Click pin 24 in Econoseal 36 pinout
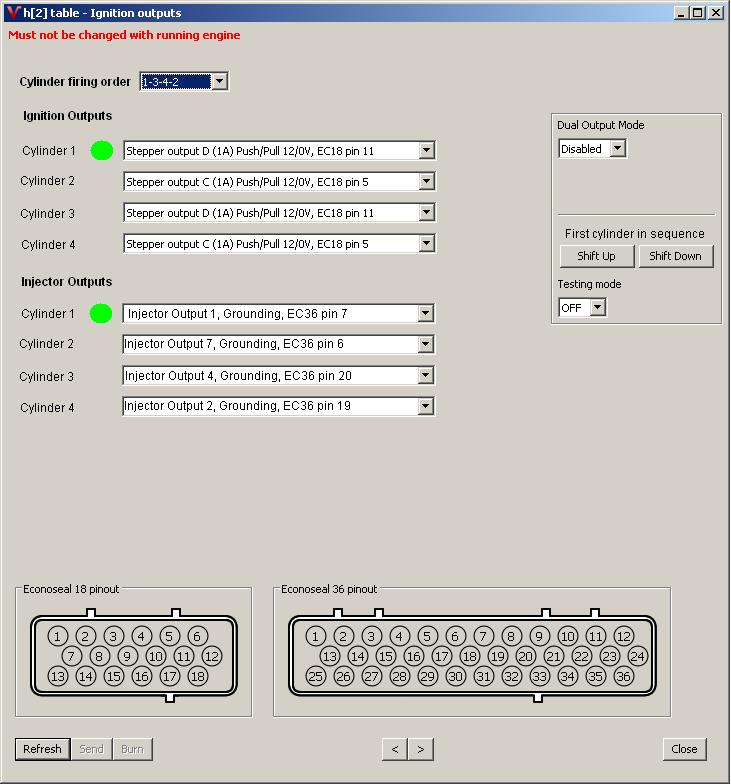 638,656
